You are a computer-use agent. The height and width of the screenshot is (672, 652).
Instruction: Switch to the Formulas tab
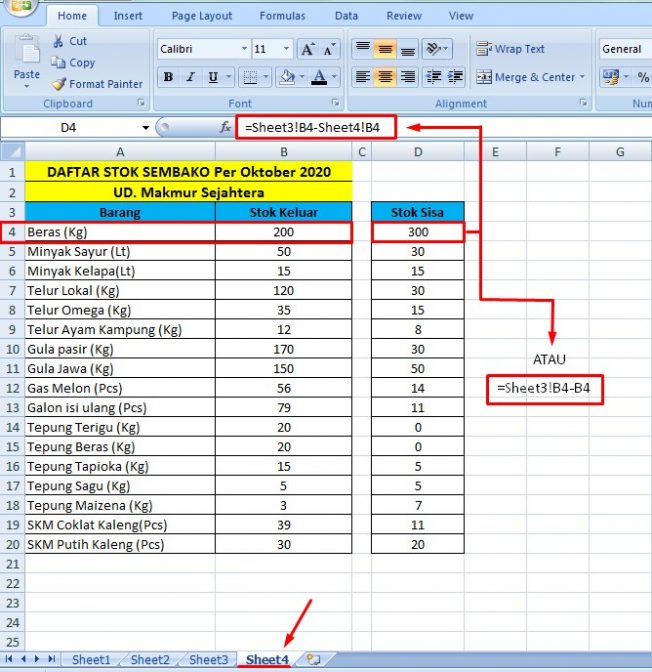point(282,16)
